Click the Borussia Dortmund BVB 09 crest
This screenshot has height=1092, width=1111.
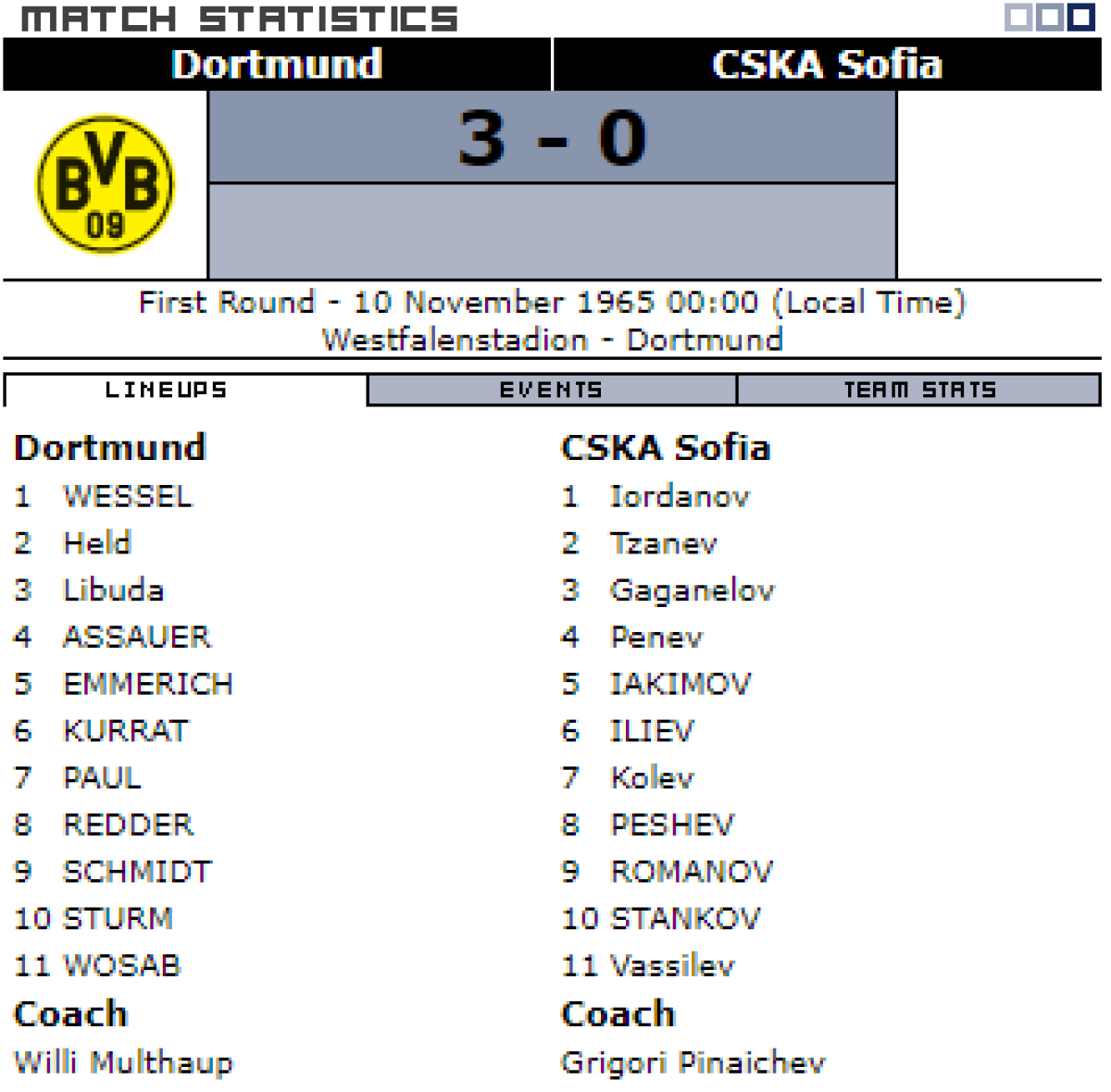coord(105,183)
